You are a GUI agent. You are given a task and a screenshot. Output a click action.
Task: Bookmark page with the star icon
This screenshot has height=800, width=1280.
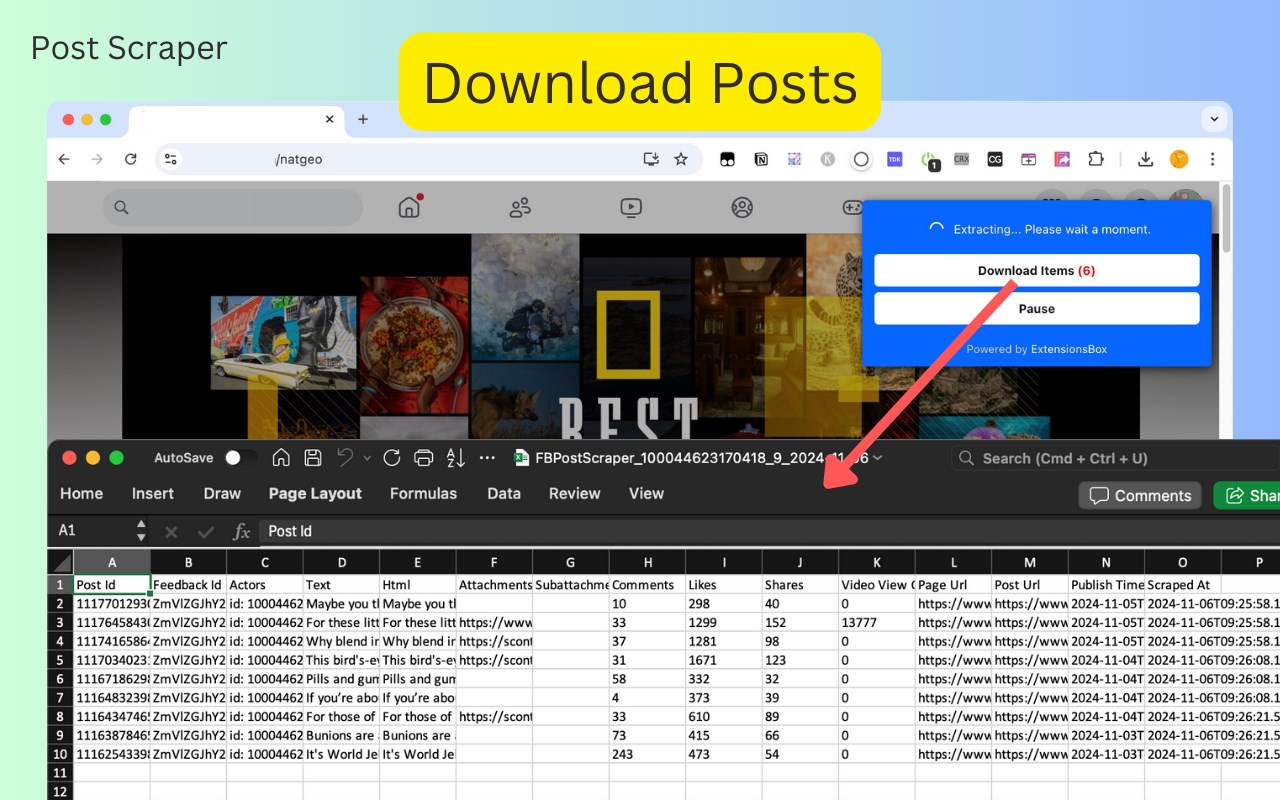coord(681,159)
